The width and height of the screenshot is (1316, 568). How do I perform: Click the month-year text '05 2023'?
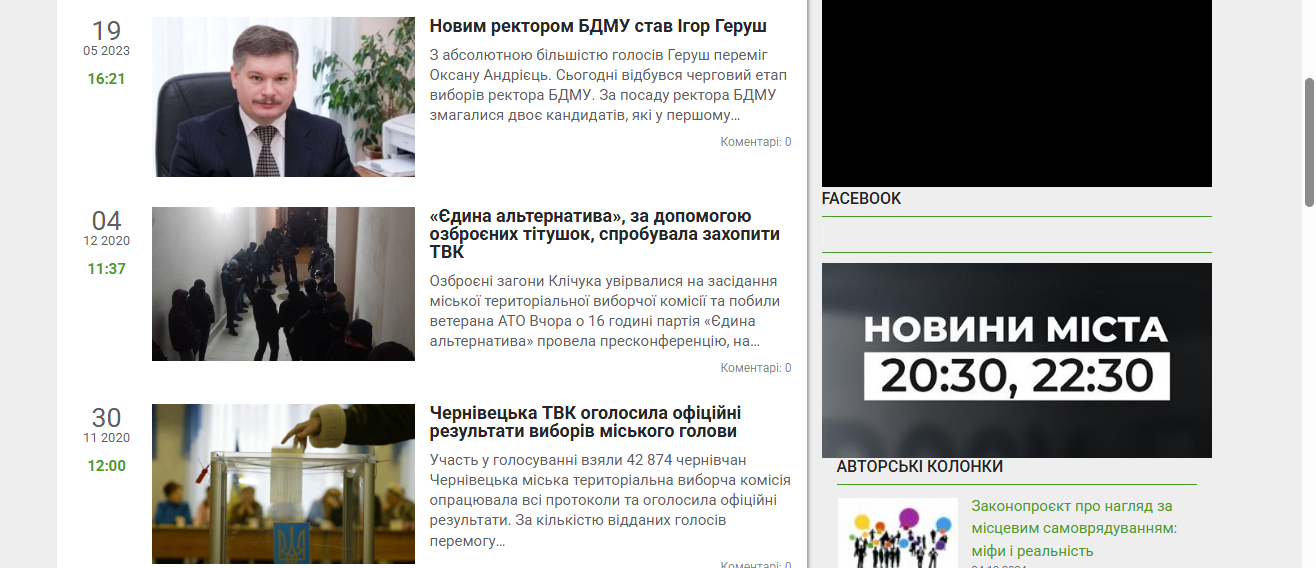[107, 51]
